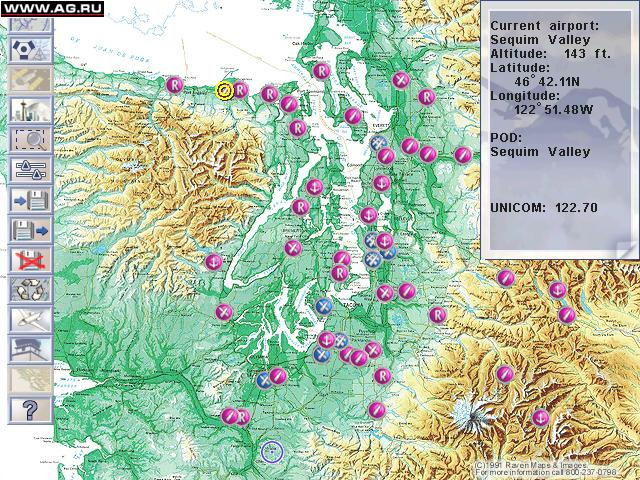The height and width of the screenshot is (480, 640).
Task: Select lone X marker southwest of Hood Canal
Action: point(224,312)
